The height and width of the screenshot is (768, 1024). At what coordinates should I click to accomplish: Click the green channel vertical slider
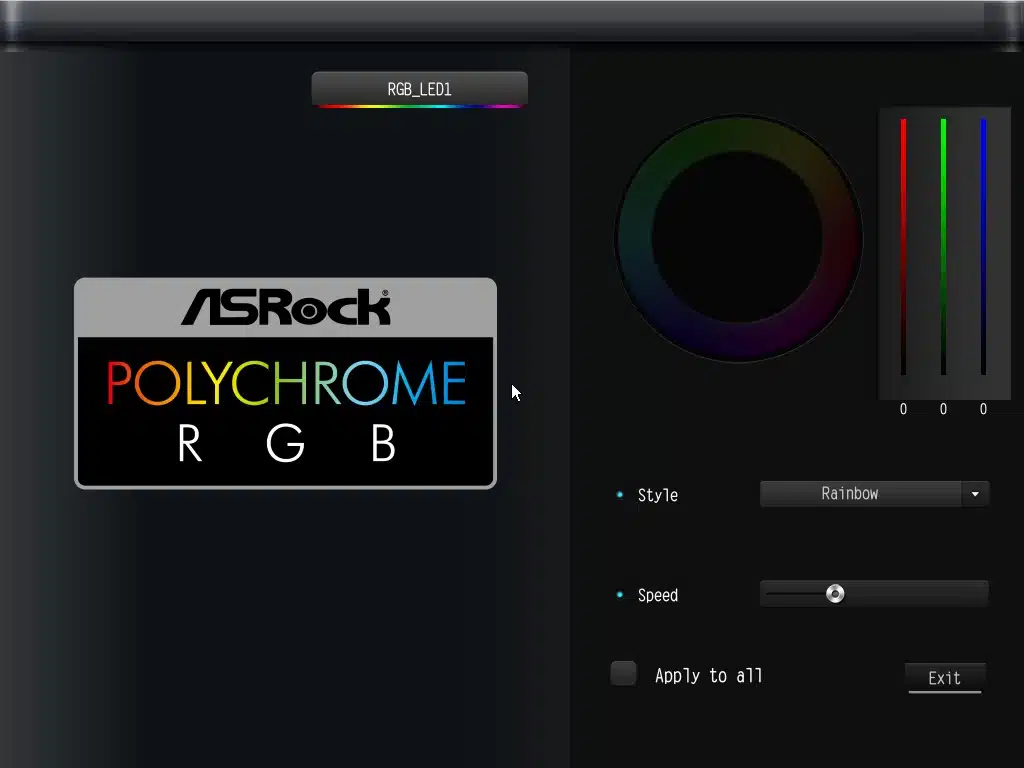pyautogui.click(x=943, y=247)
